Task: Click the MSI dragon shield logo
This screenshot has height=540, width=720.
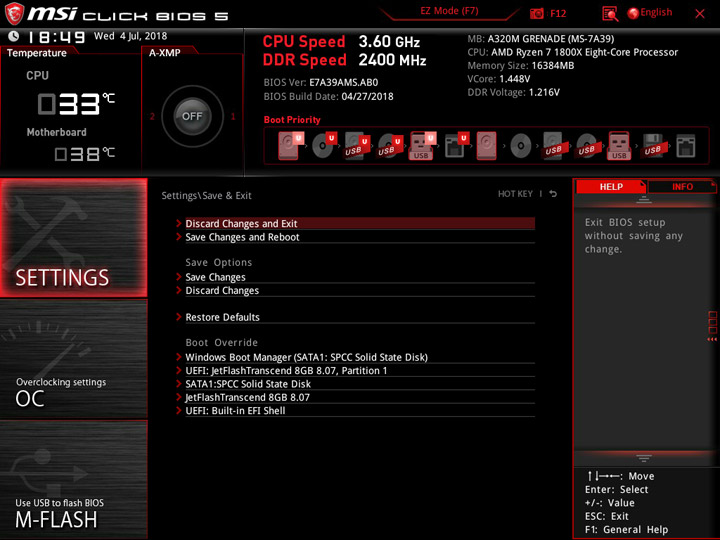Action: pyautogui.click(x=14, y=13)
